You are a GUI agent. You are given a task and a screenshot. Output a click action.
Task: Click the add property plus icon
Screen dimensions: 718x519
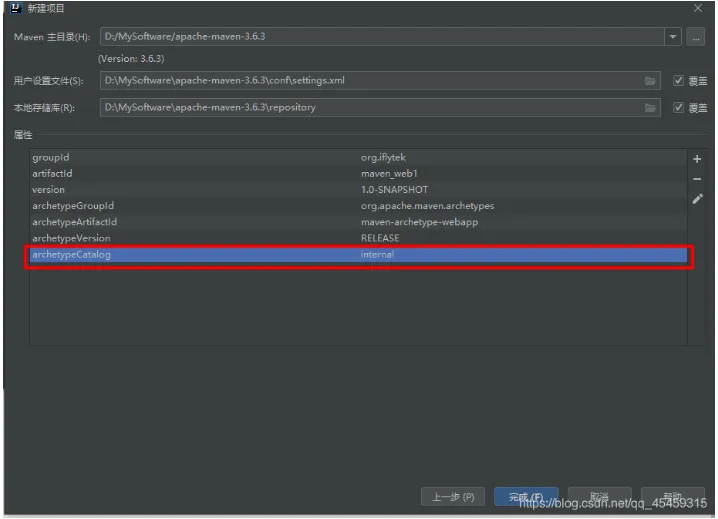click(696, 159)
